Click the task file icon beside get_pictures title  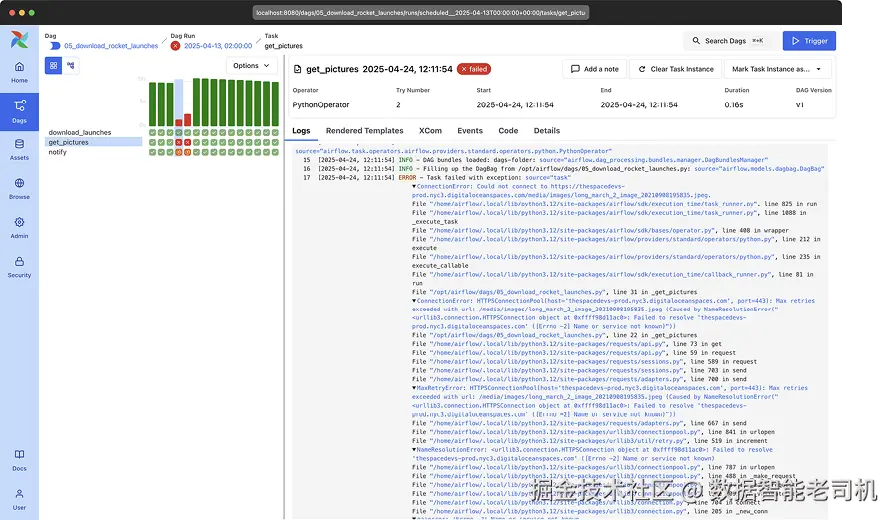coord(298,69)
